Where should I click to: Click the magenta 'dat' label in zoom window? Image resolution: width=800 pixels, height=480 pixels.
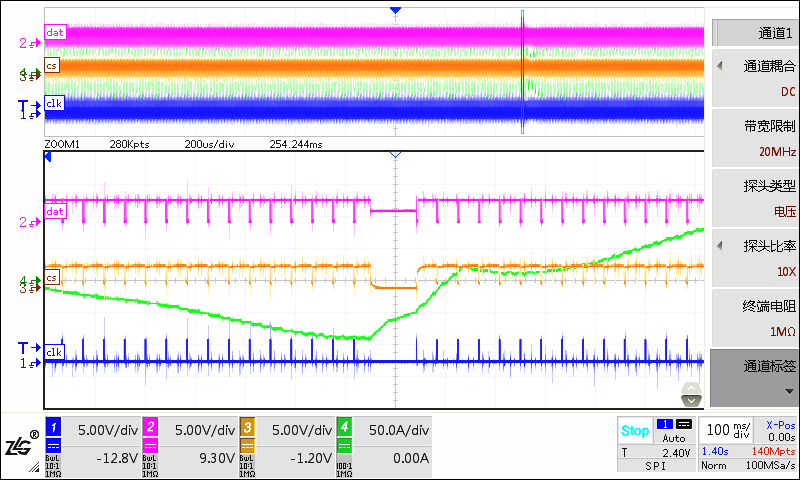55,211
